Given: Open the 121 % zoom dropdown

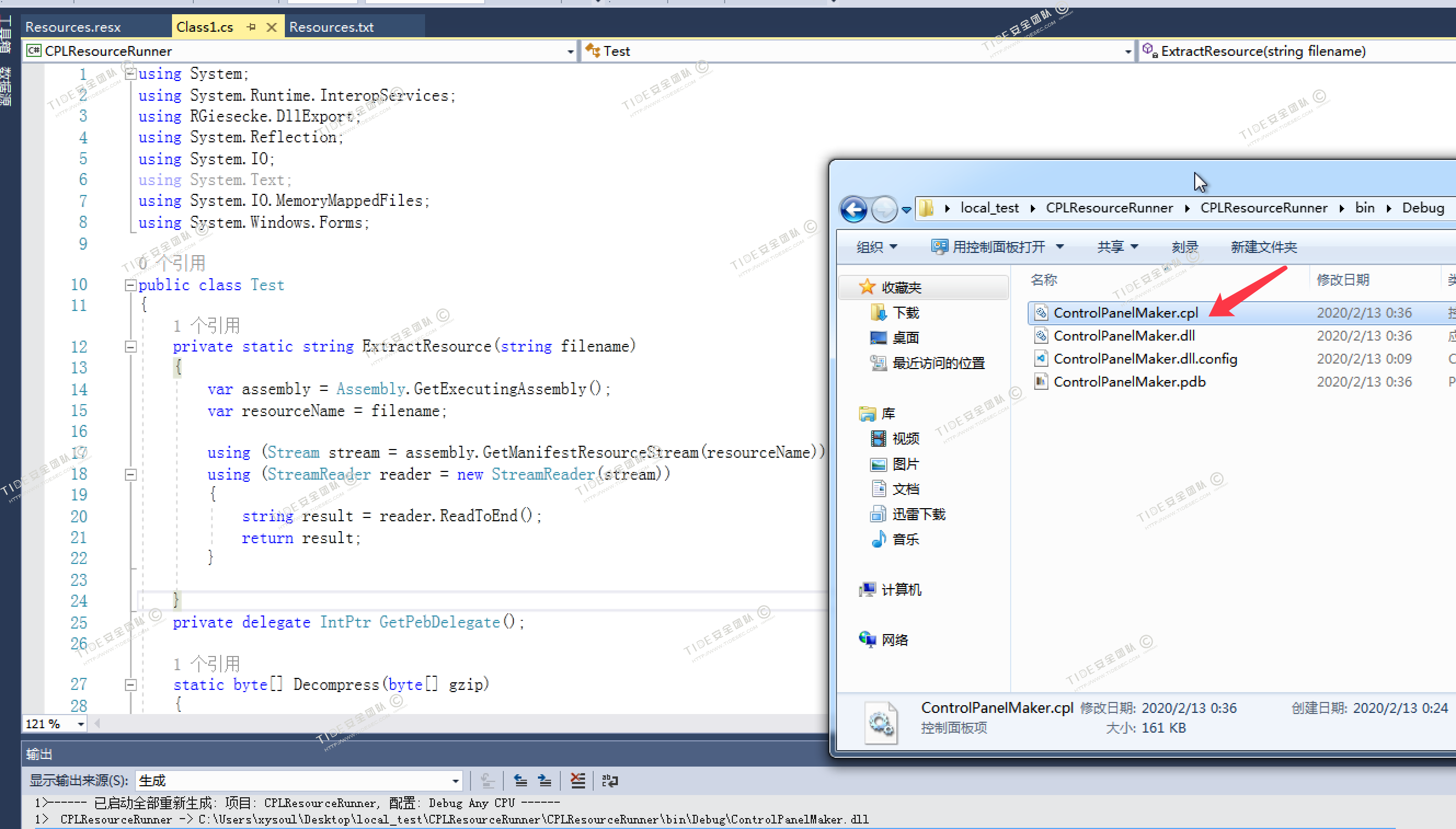Looking at the screenshot, I should click(x=81, y=724).
